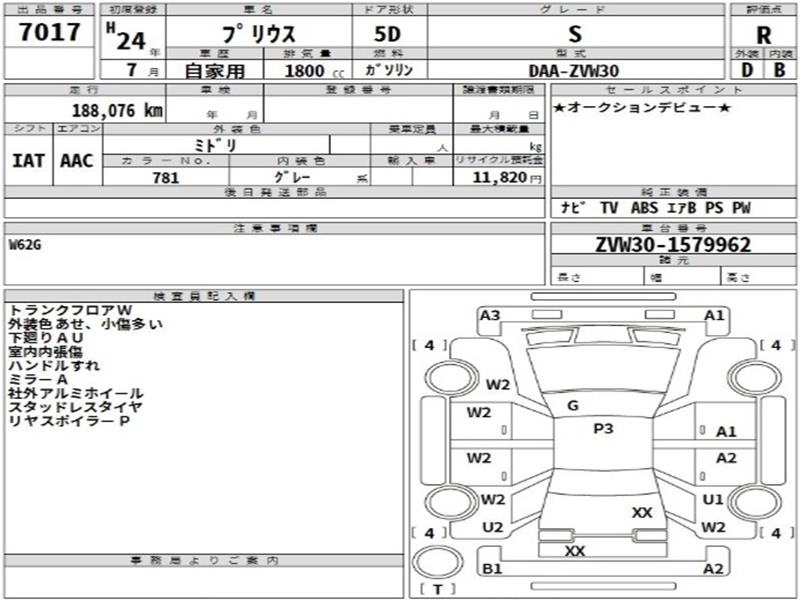Click the PW equipment entry
This screenshot has width=800, height=600.
[741, 208]
